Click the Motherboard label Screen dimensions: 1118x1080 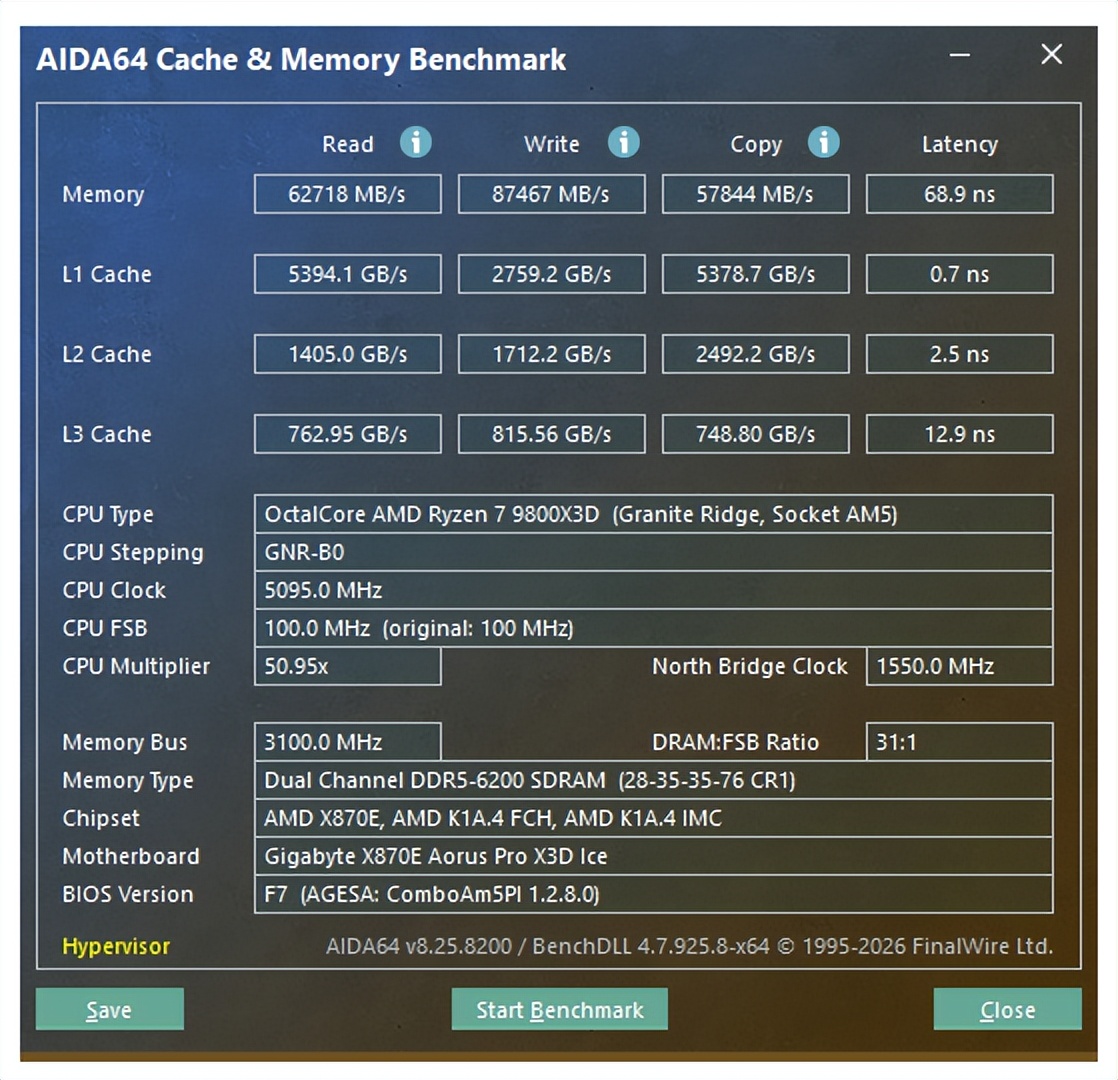point(130,856)
